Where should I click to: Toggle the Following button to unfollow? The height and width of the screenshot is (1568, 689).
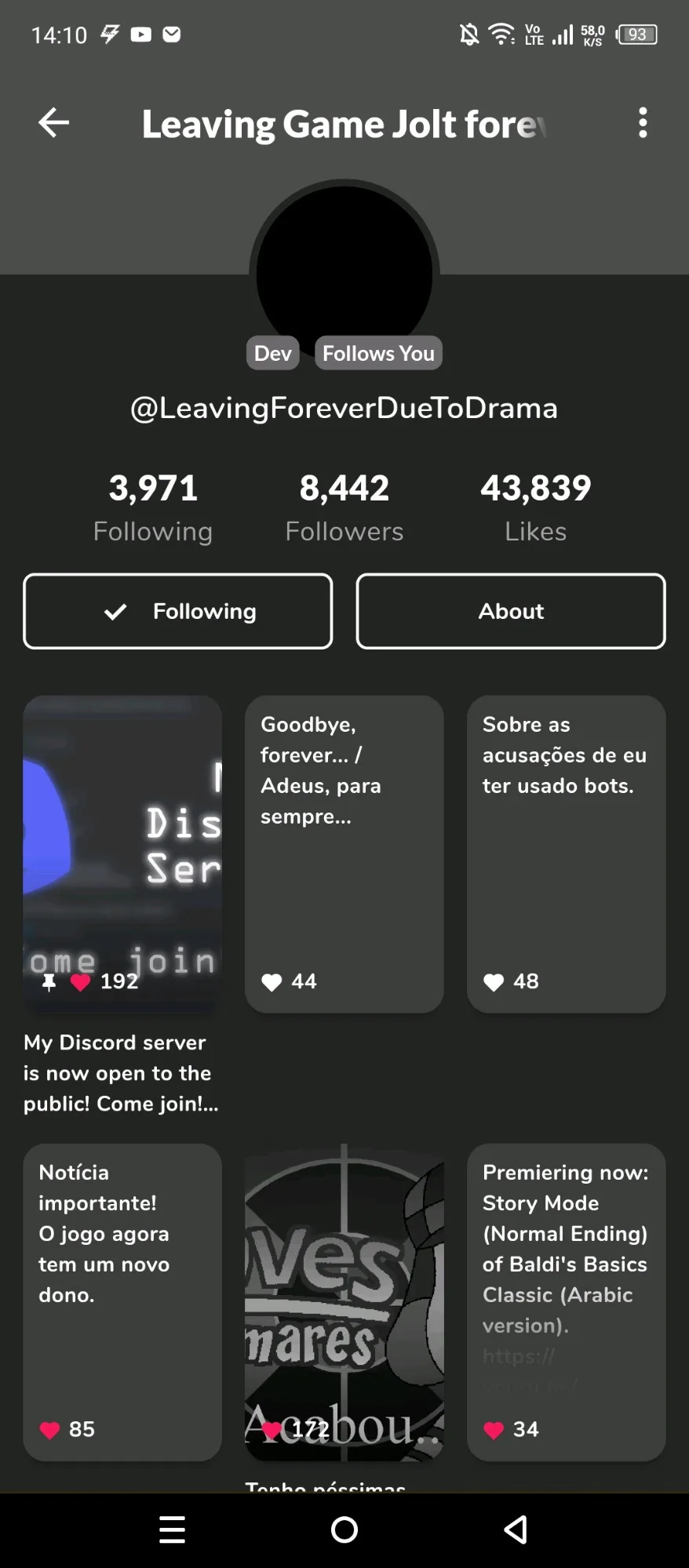coord(178,611)
